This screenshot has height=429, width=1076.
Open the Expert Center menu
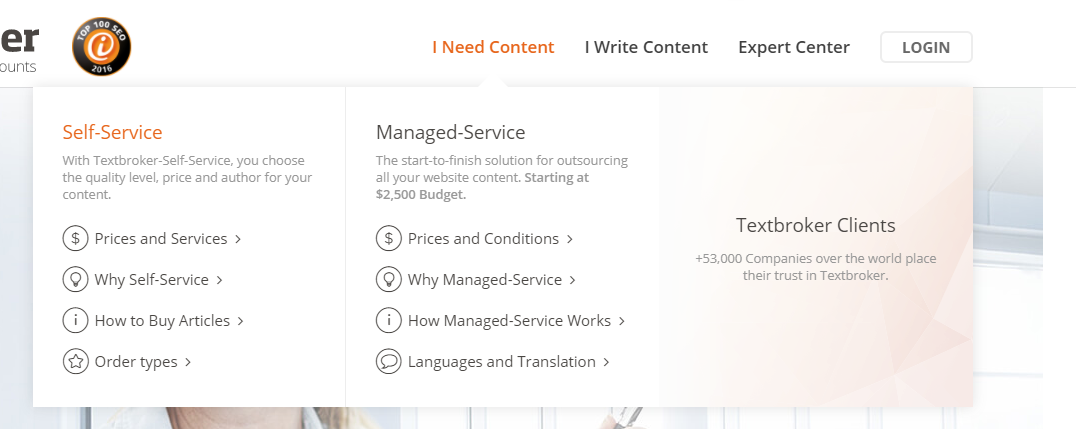[x=794, y=47]
